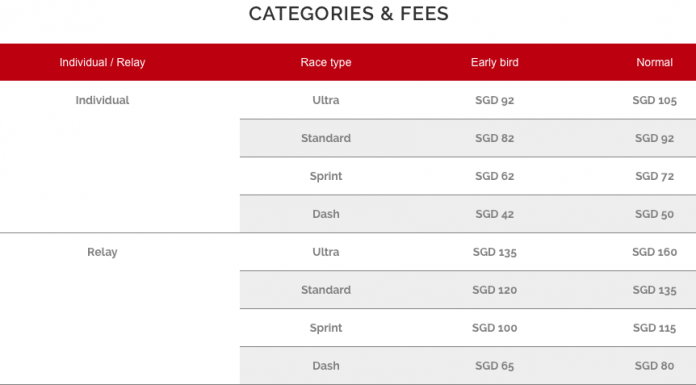Click the Categories & Fees heading
Image resolution: width=696 pixels, height=385 pixels.
click(x=348, y=14)
